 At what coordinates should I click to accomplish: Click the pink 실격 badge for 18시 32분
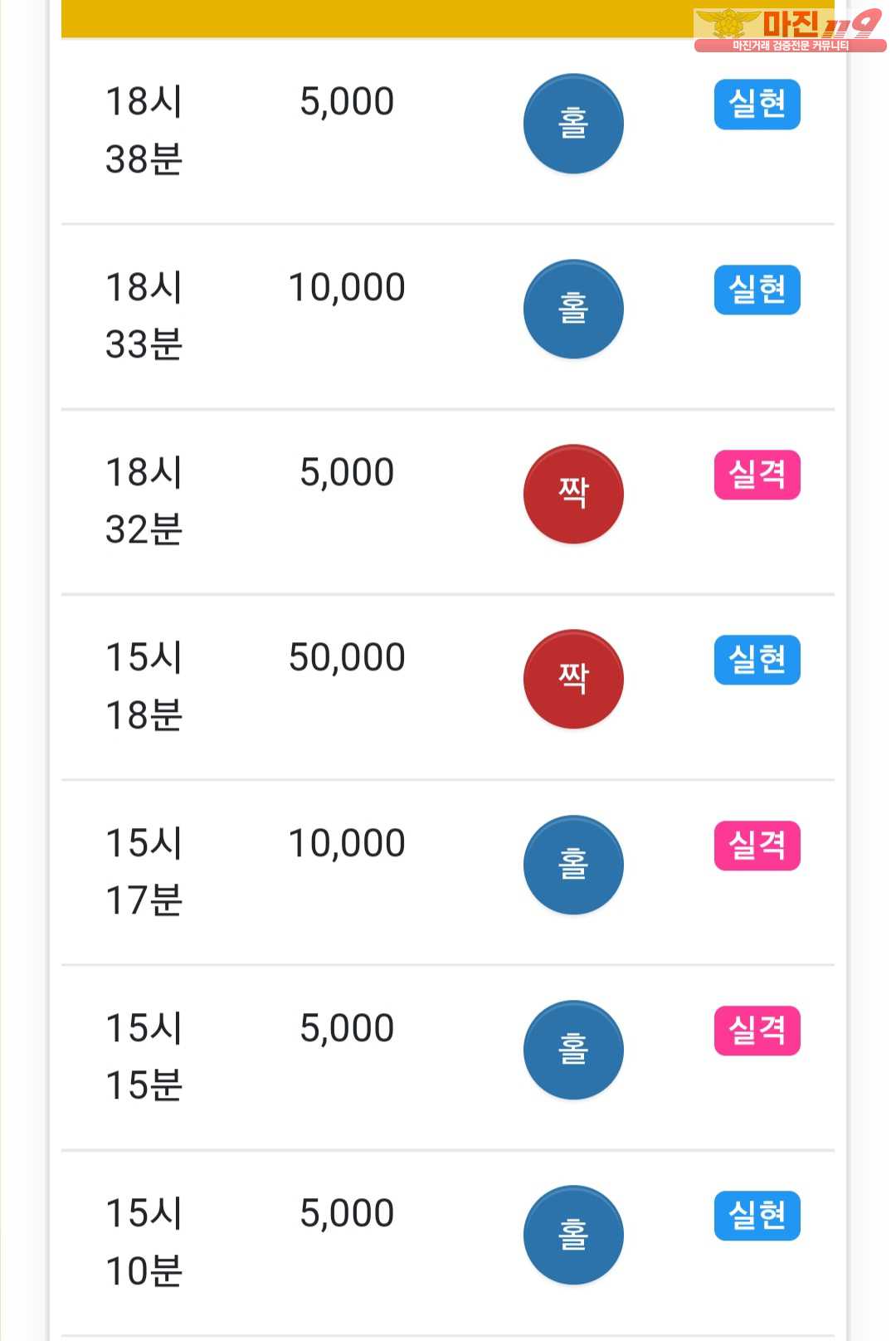757,475
